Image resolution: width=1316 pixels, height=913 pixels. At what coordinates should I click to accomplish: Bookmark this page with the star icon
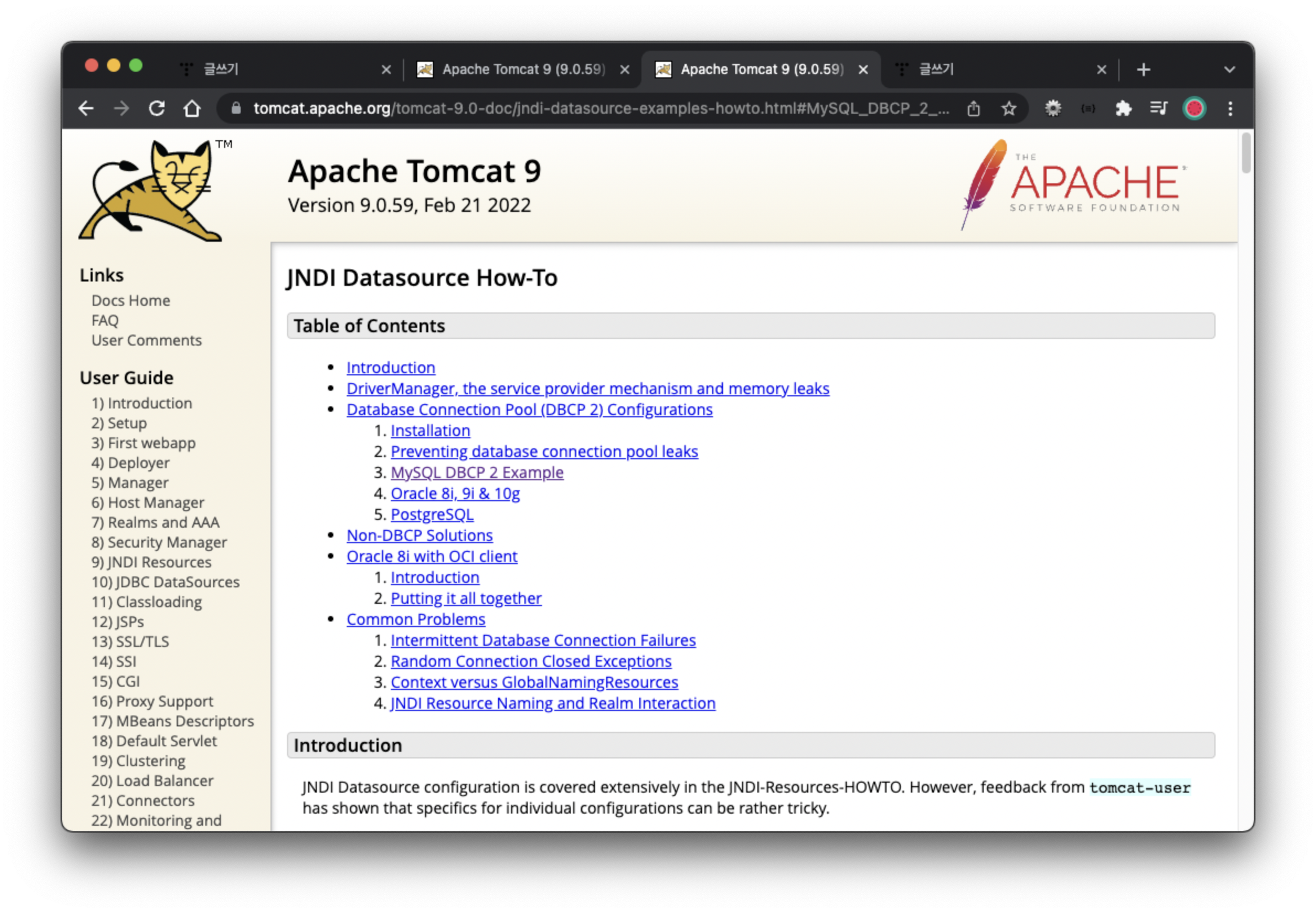coord(1009,108)
